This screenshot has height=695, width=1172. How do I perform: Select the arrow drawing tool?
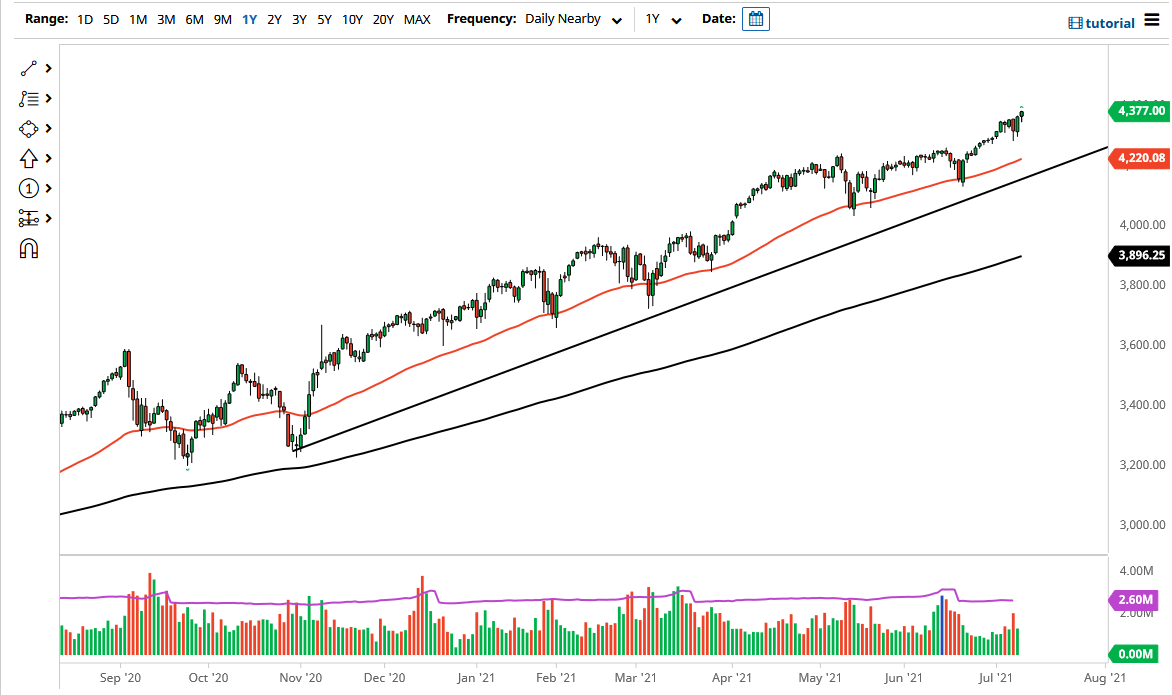point(28,158)
